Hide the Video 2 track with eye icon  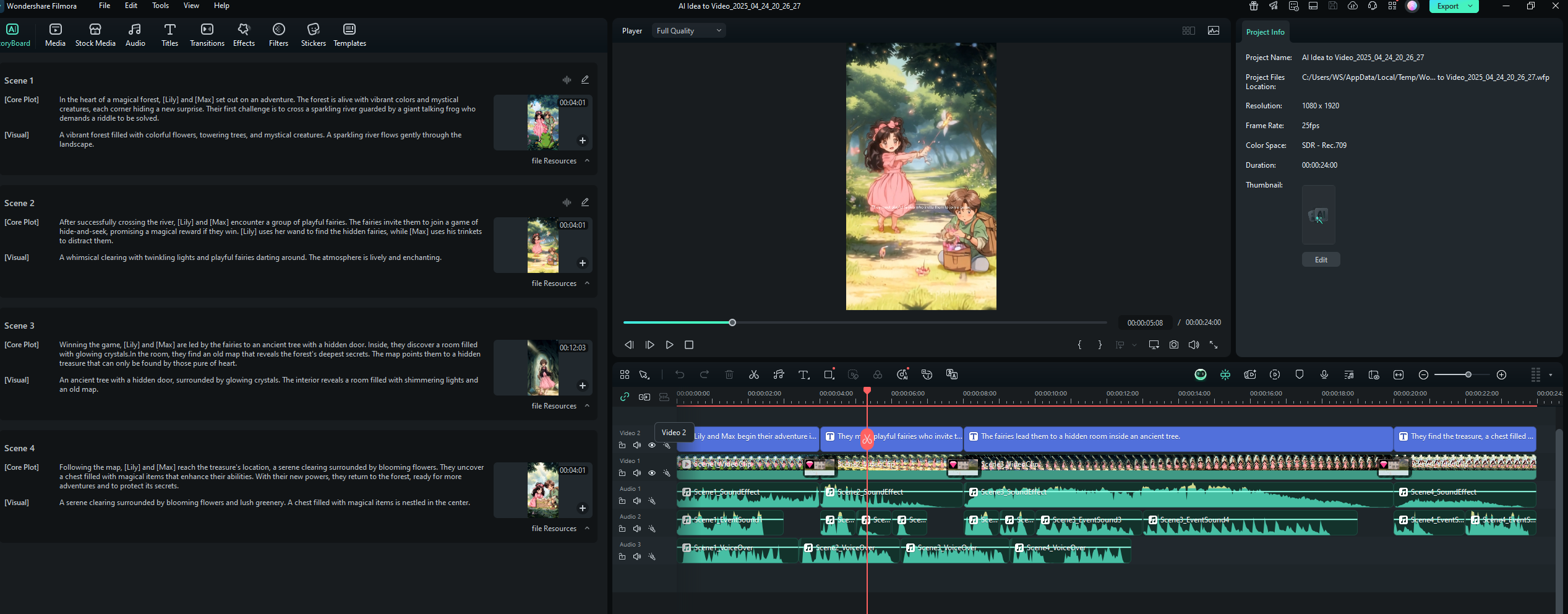coord(651,445)
